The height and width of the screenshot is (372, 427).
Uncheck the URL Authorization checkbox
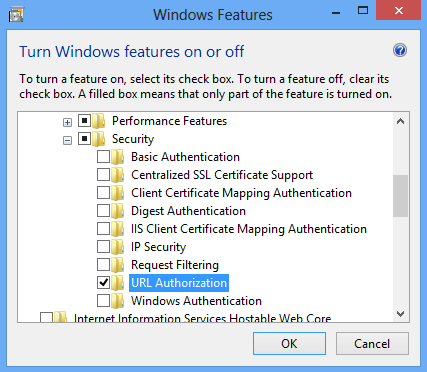click(x=103, y=283)
